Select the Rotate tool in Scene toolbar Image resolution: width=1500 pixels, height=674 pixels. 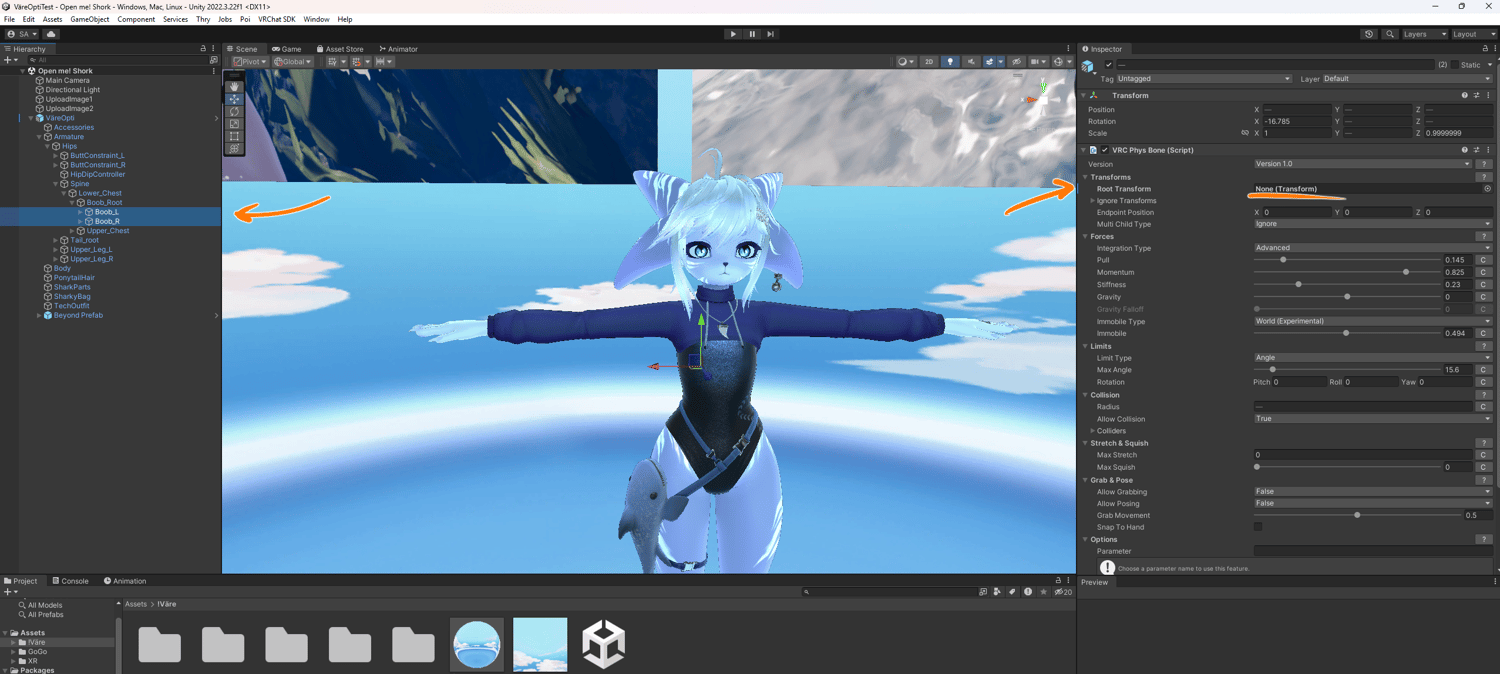(x=234, y=111)
